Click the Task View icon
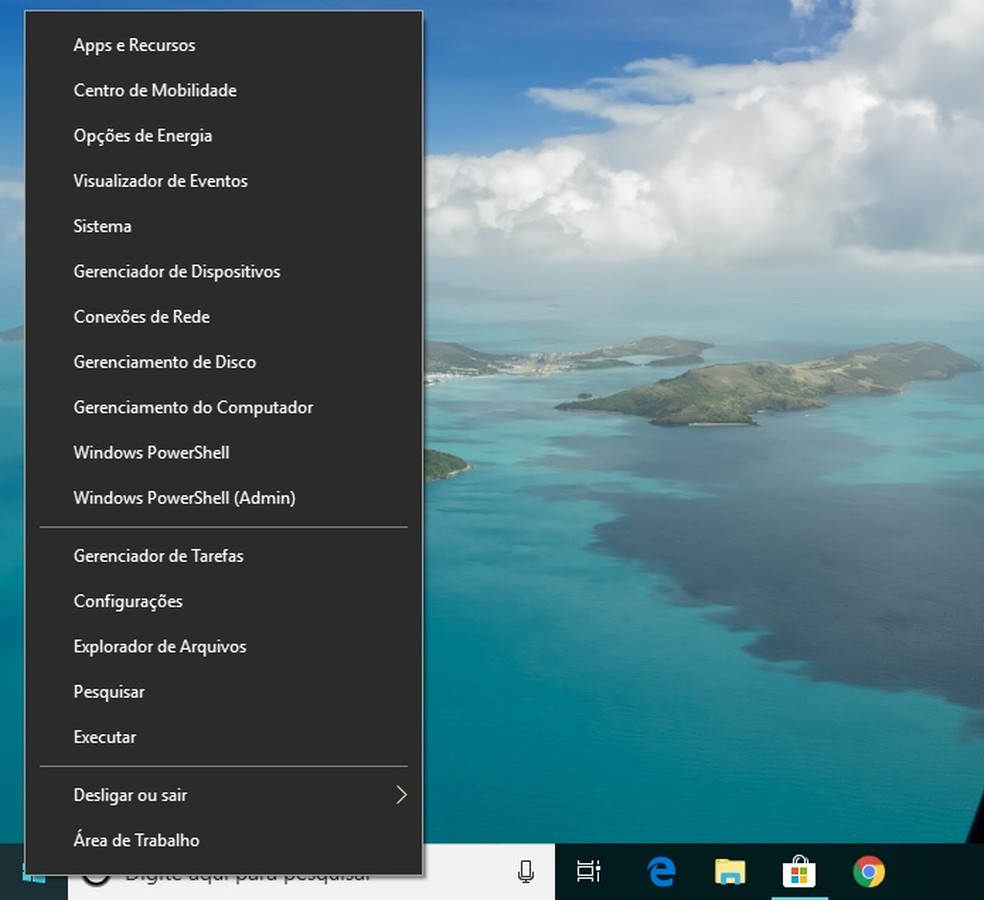The height and width of the screenshot is (900, 984). (589, 872)
